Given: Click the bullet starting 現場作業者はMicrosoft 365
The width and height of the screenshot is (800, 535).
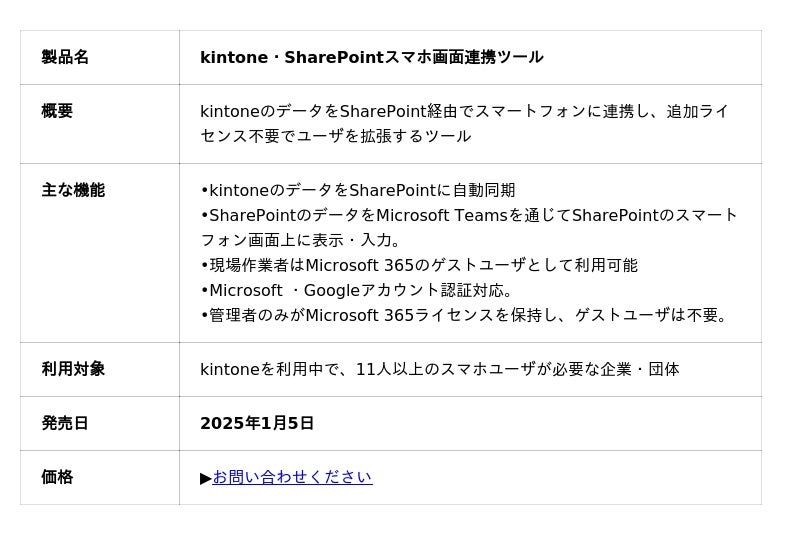Looking at the screenshot, I should 419,266.
